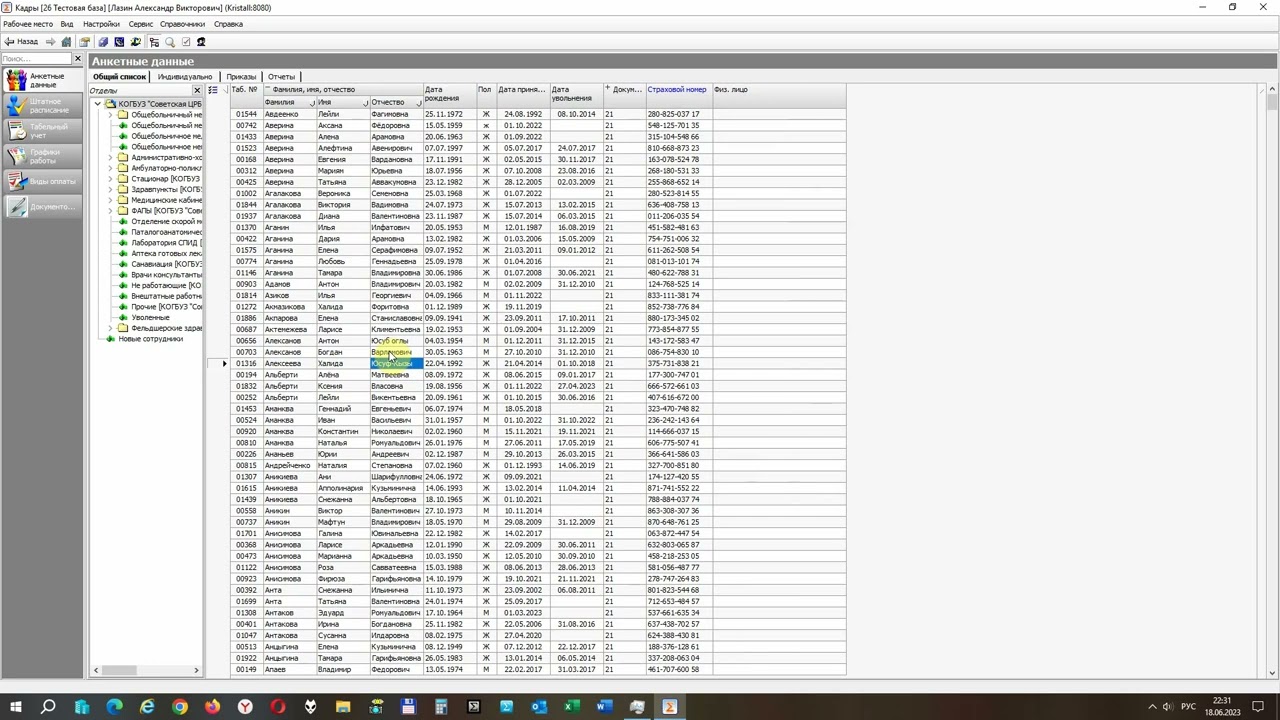The height and width of the screenshot is (720, 1280).
Task: Select Уволенные in the departments tree
Action: pos(150,317)
